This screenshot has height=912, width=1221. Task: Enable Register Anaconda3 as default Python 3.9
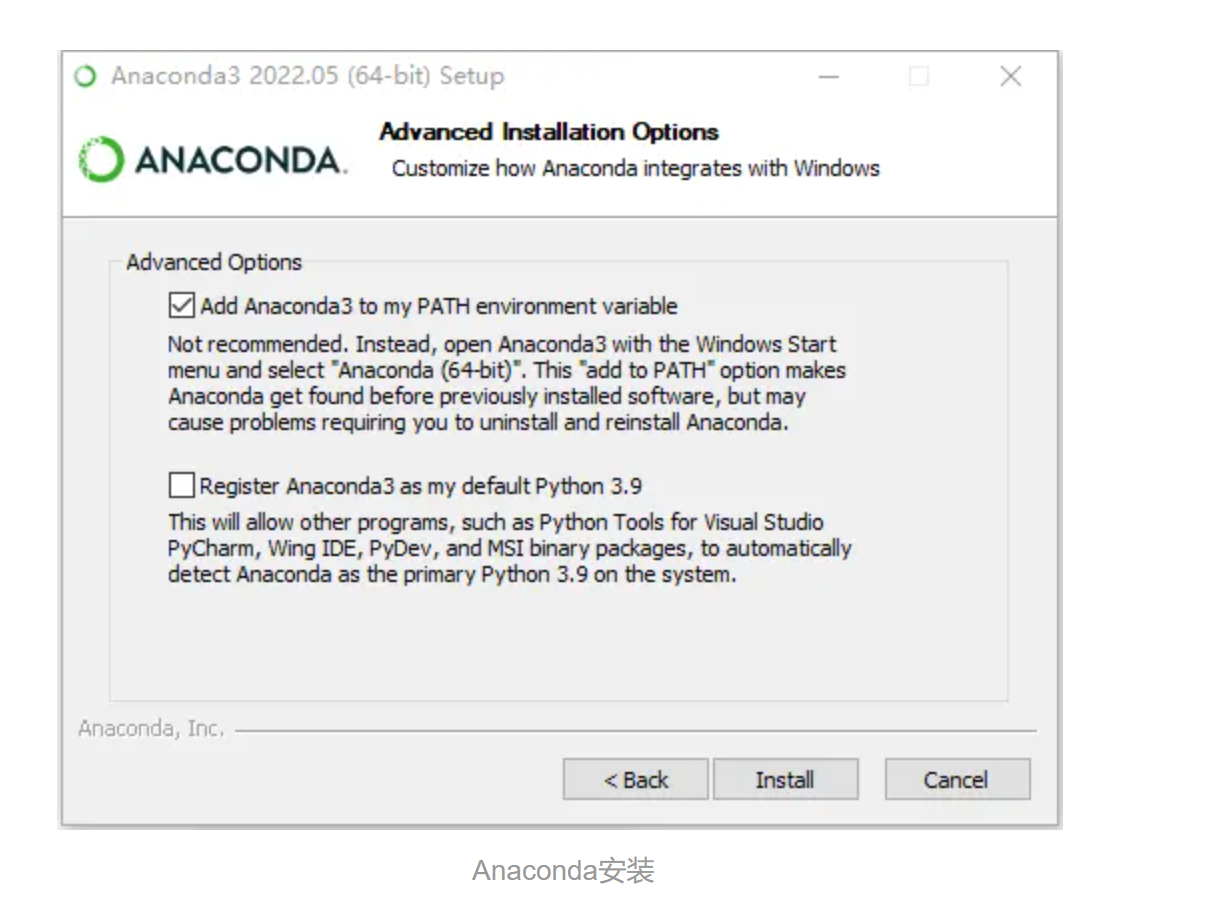182,486
